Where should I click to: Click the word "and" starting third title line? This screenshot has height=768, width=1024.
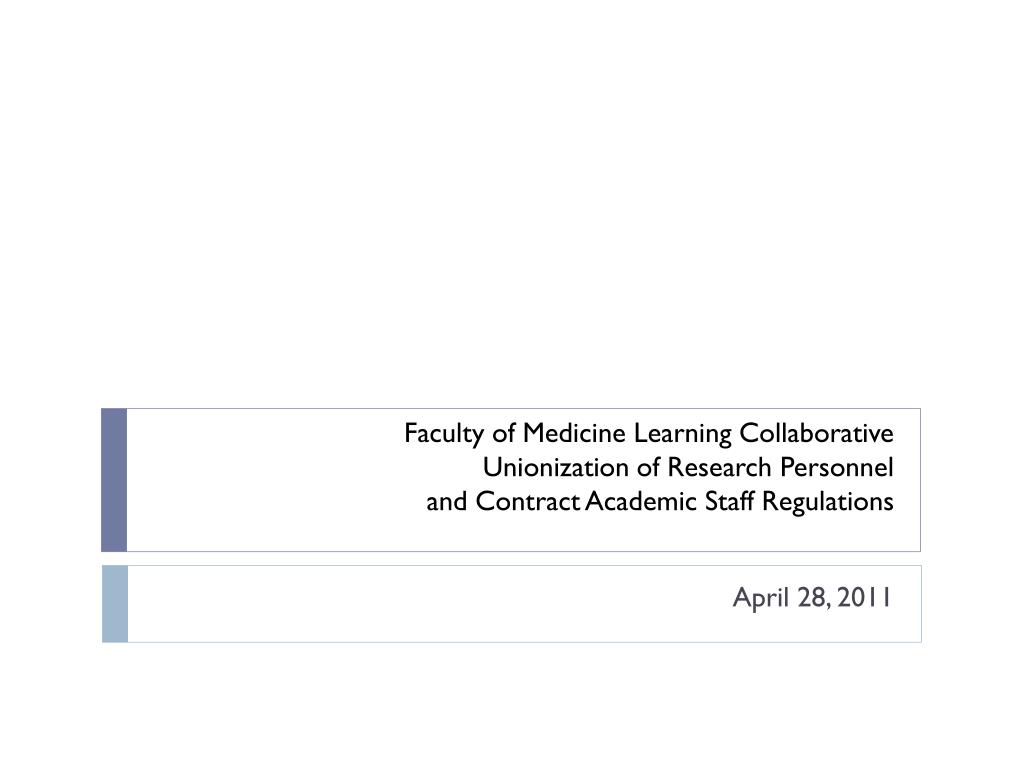(447, 502)
